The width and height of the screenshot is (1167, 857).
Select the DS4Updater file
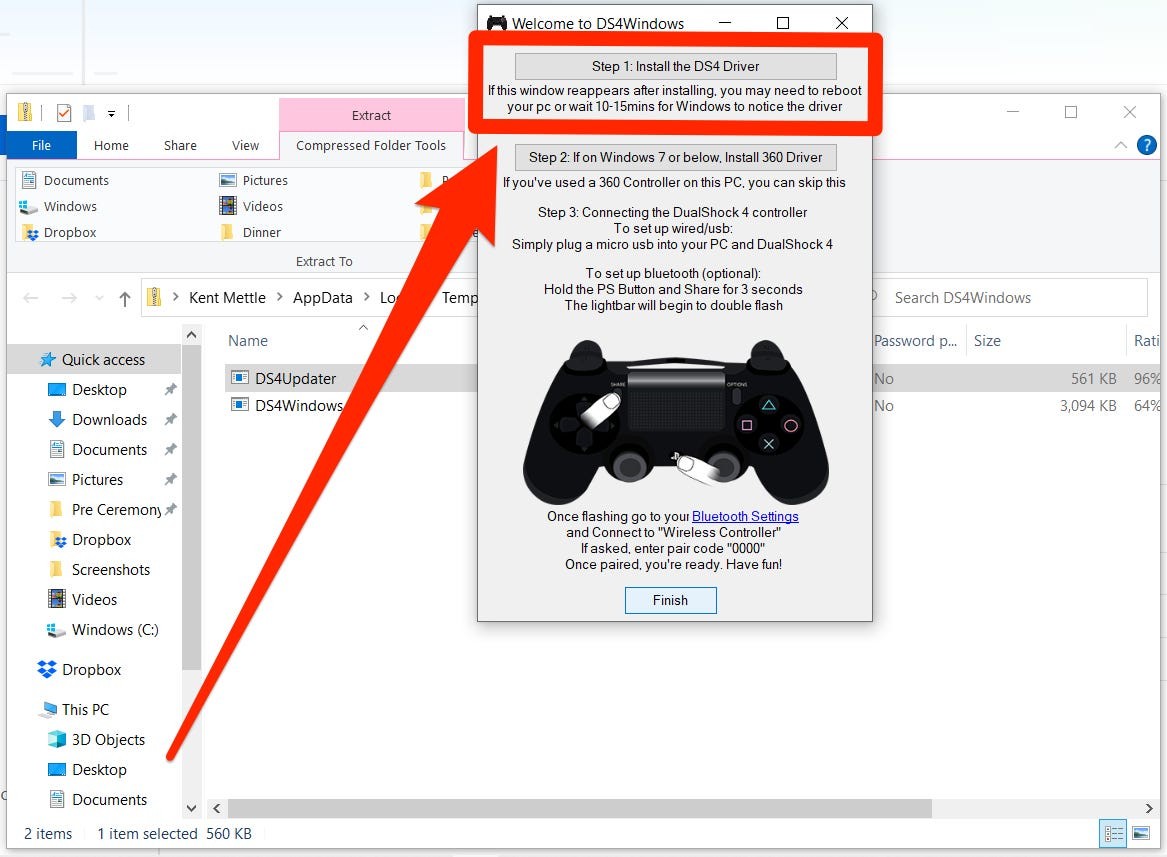click(295, 378)
